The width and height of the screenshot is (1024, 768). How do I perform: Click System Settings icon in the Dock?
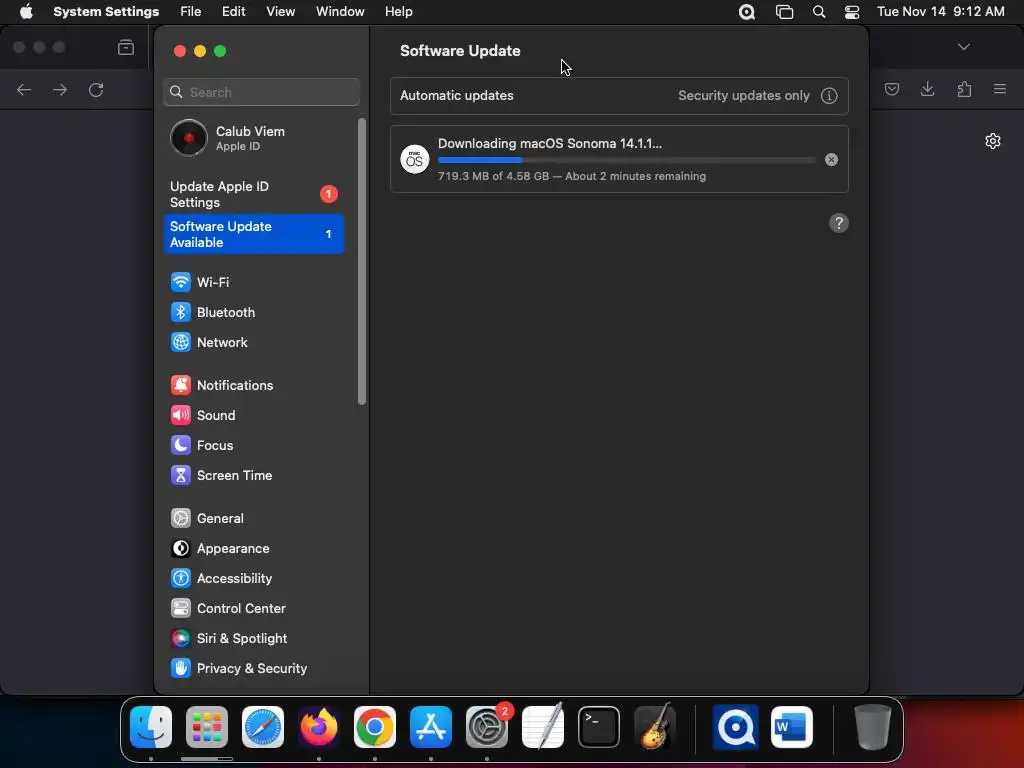point(487,727)
